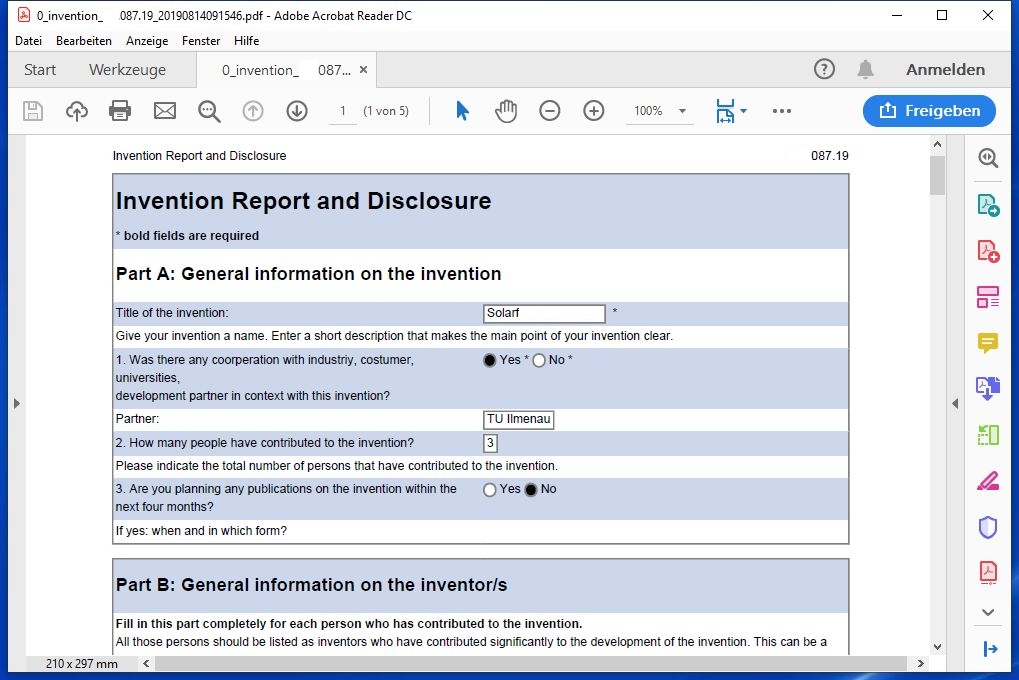Click the number of contributors field
Viewport: 1019px width, 680px height.
(x=491, y=443)
